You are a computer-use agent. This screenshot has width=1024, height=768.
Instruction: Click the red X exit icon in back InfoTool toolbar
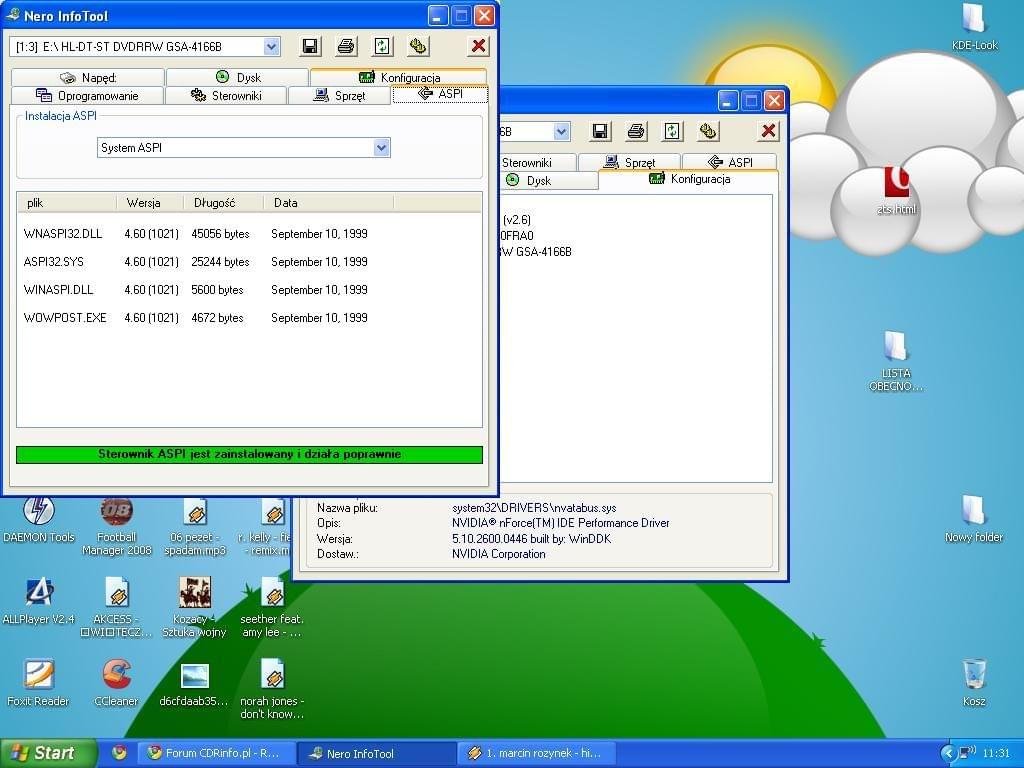(769, 131)
